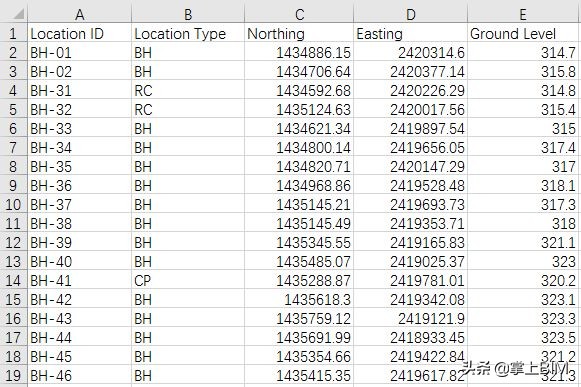Click BH type cell in BH-40 row

[x=188, y=261]
